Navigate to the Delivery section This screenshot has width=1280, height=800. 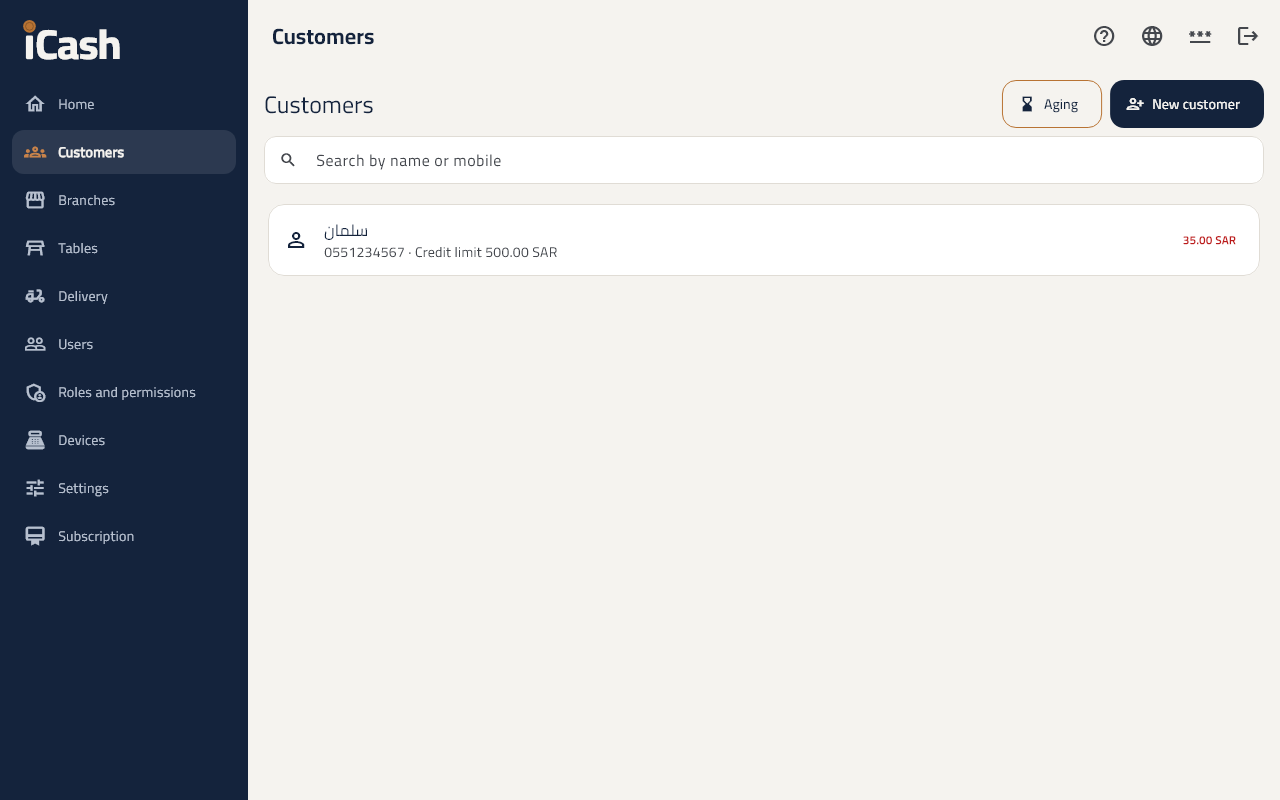coord(124,296)
